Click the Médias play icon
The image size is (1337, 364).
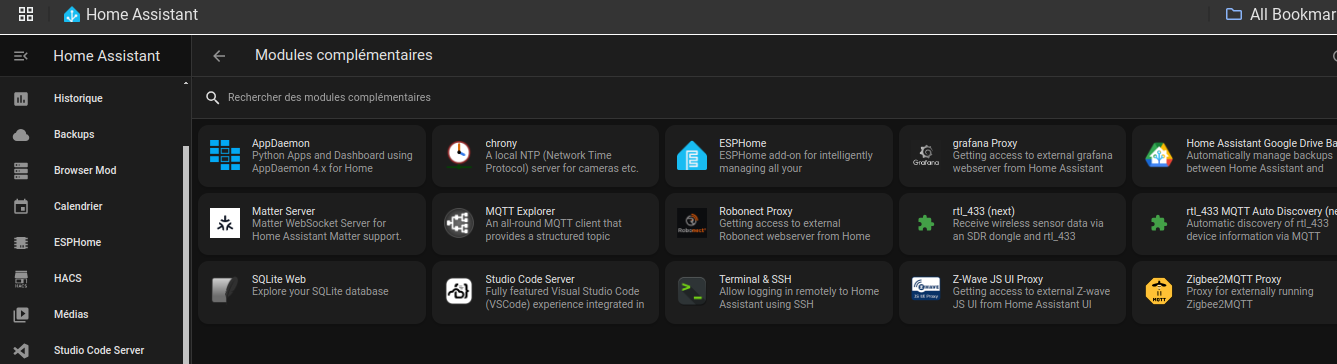click(21, 315)
